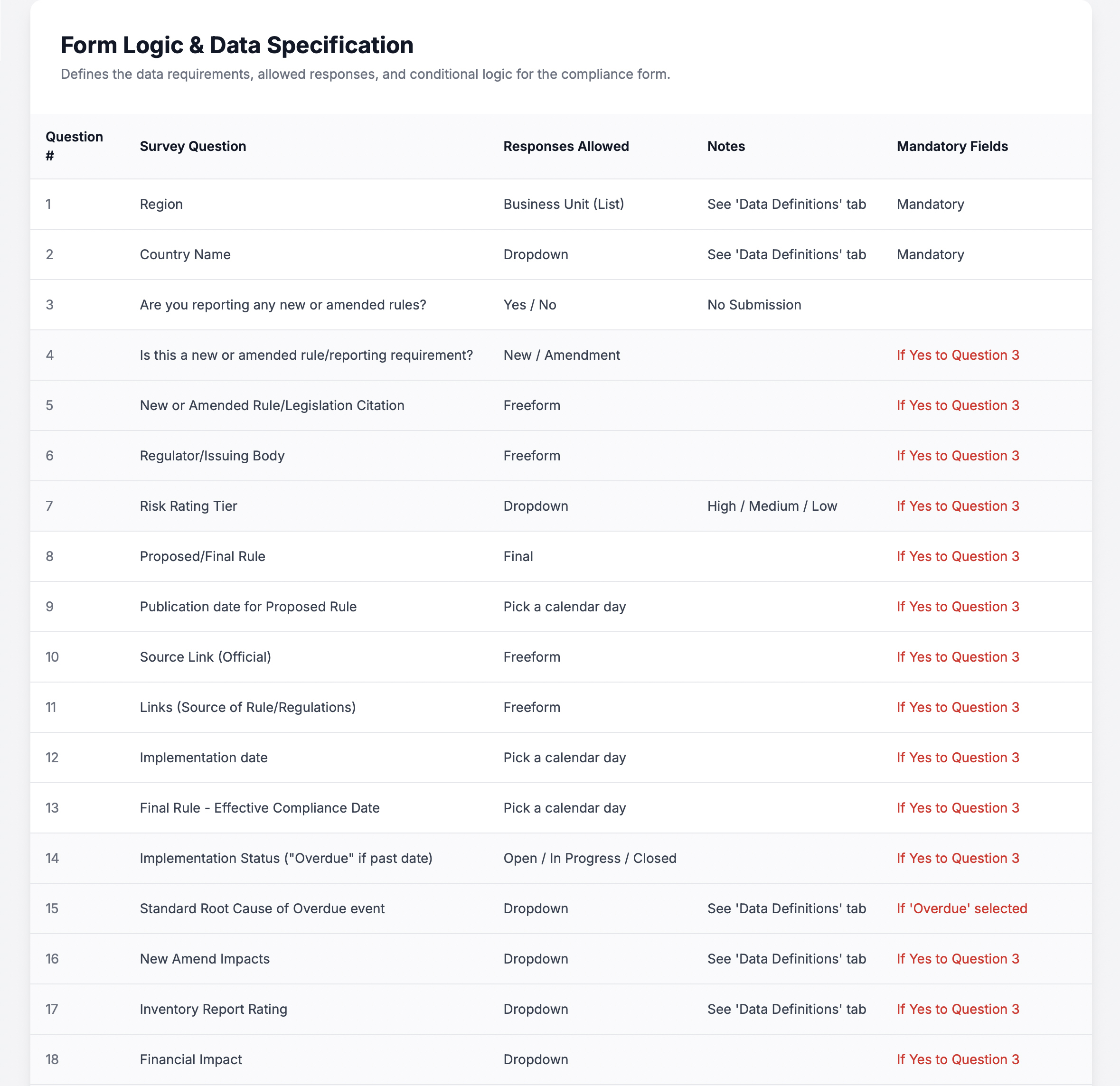Click 'Dropdown' in the Country Name row
Screen dimensions: 1120x1086
tap(536, 254)
